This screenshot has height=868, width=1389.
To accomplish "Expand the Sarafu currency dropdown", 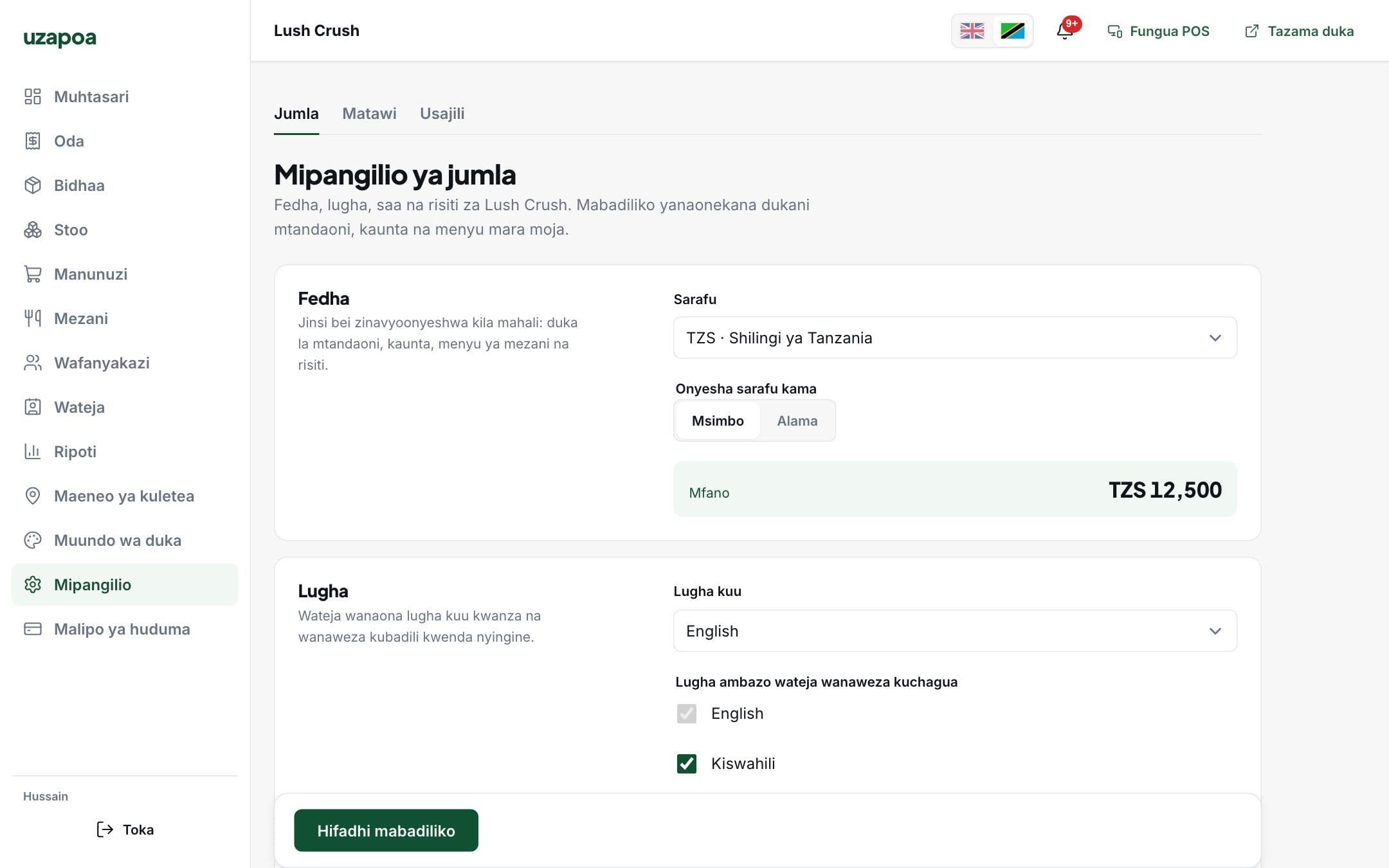I will pos(955,338).
